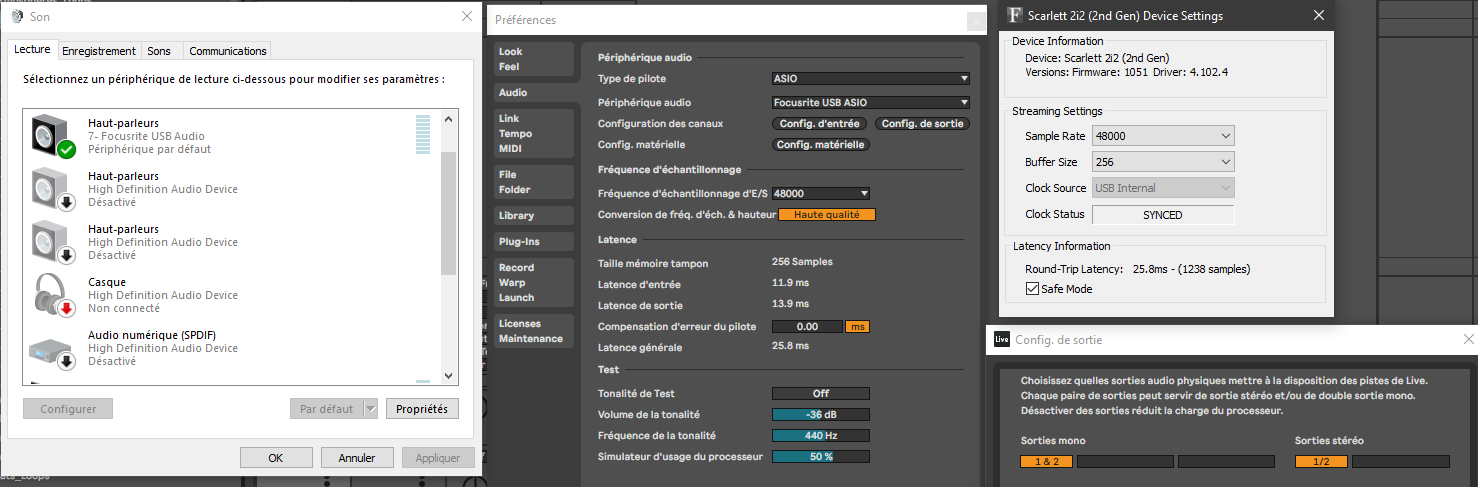This screenshot has width=1478, height=487.
Task: Click the Propriétés button
Action: tap(421, 409)
